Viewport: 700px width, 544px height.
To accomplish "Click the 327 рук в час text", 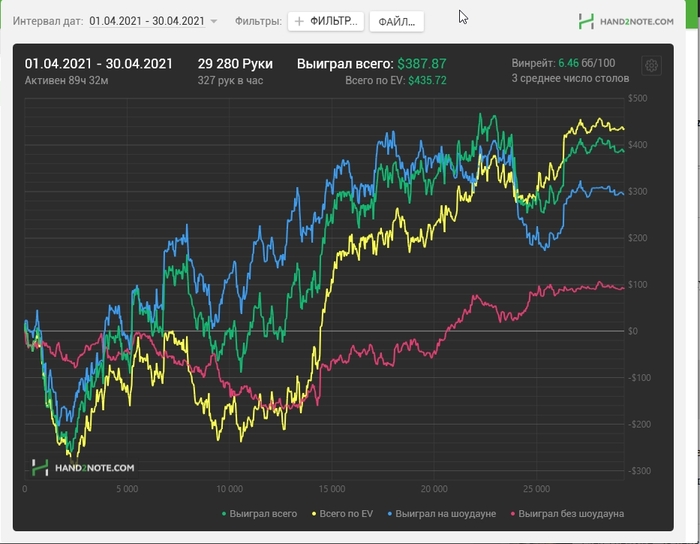I will coord(230,81).
